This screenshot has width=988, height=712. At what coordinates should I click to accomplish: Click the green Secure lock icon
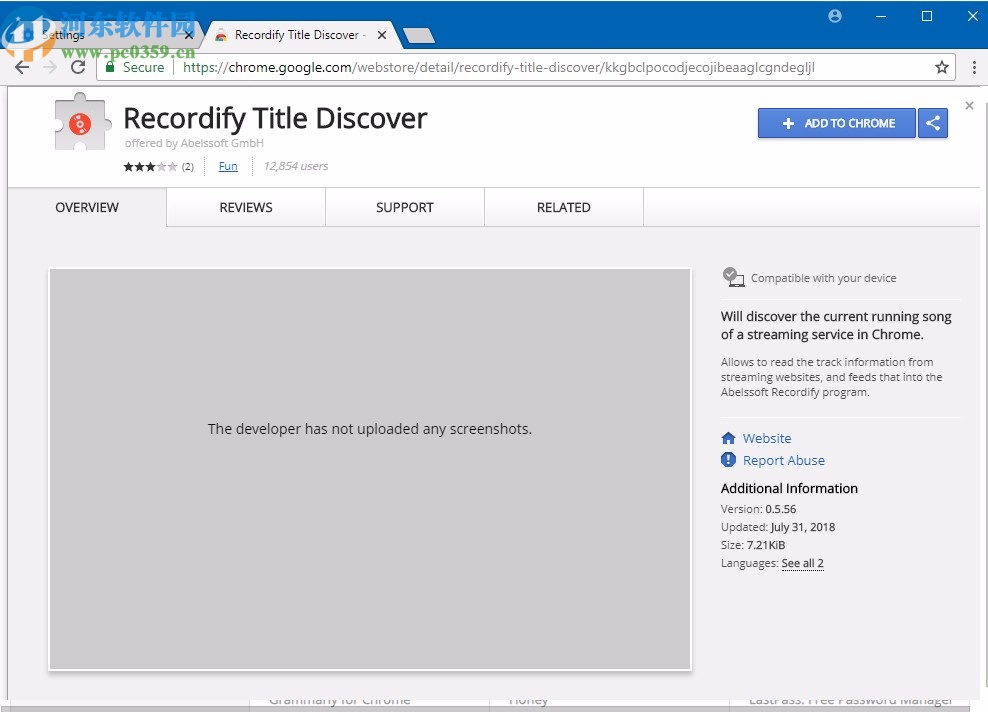[110, 67]
